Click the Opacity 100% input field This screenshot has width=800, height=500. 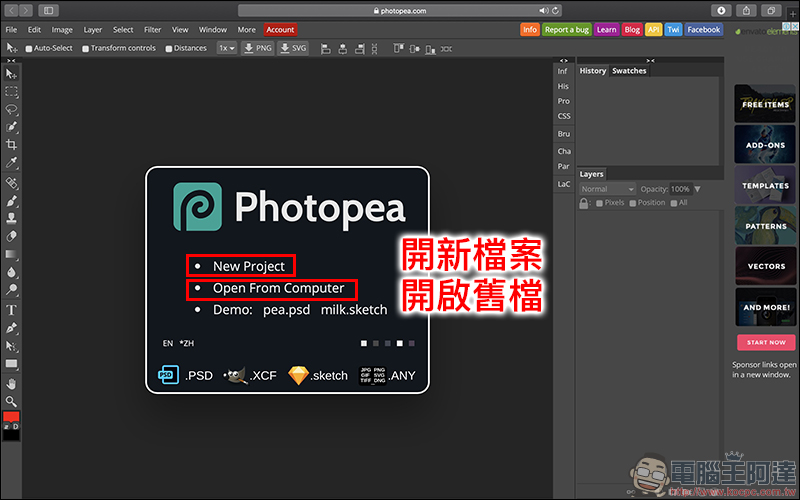680,189
